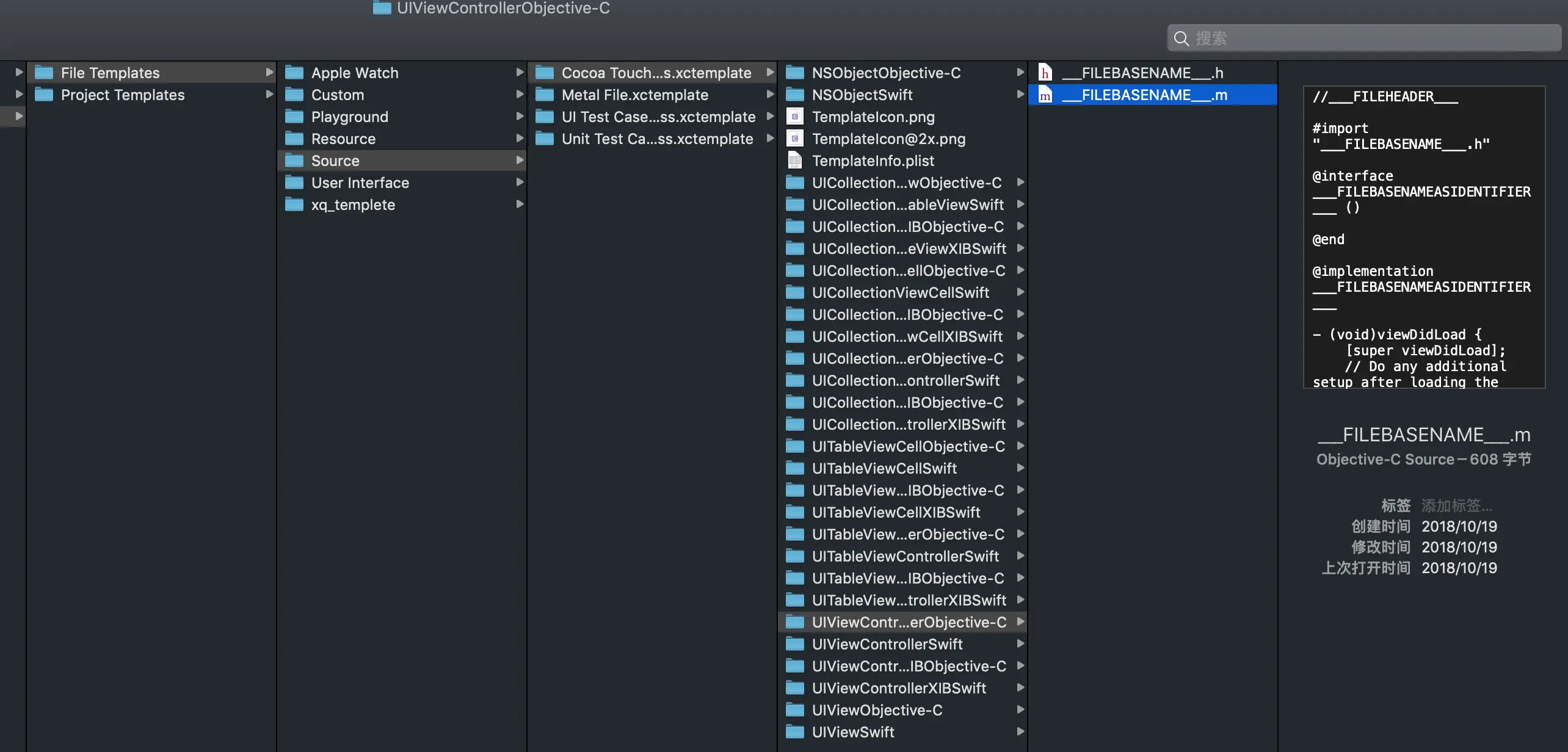Click the Cocoa Touch xctemplate folder icon
Screen dimensions: 1568x752
pyautogui.click(x=545, y=73)
